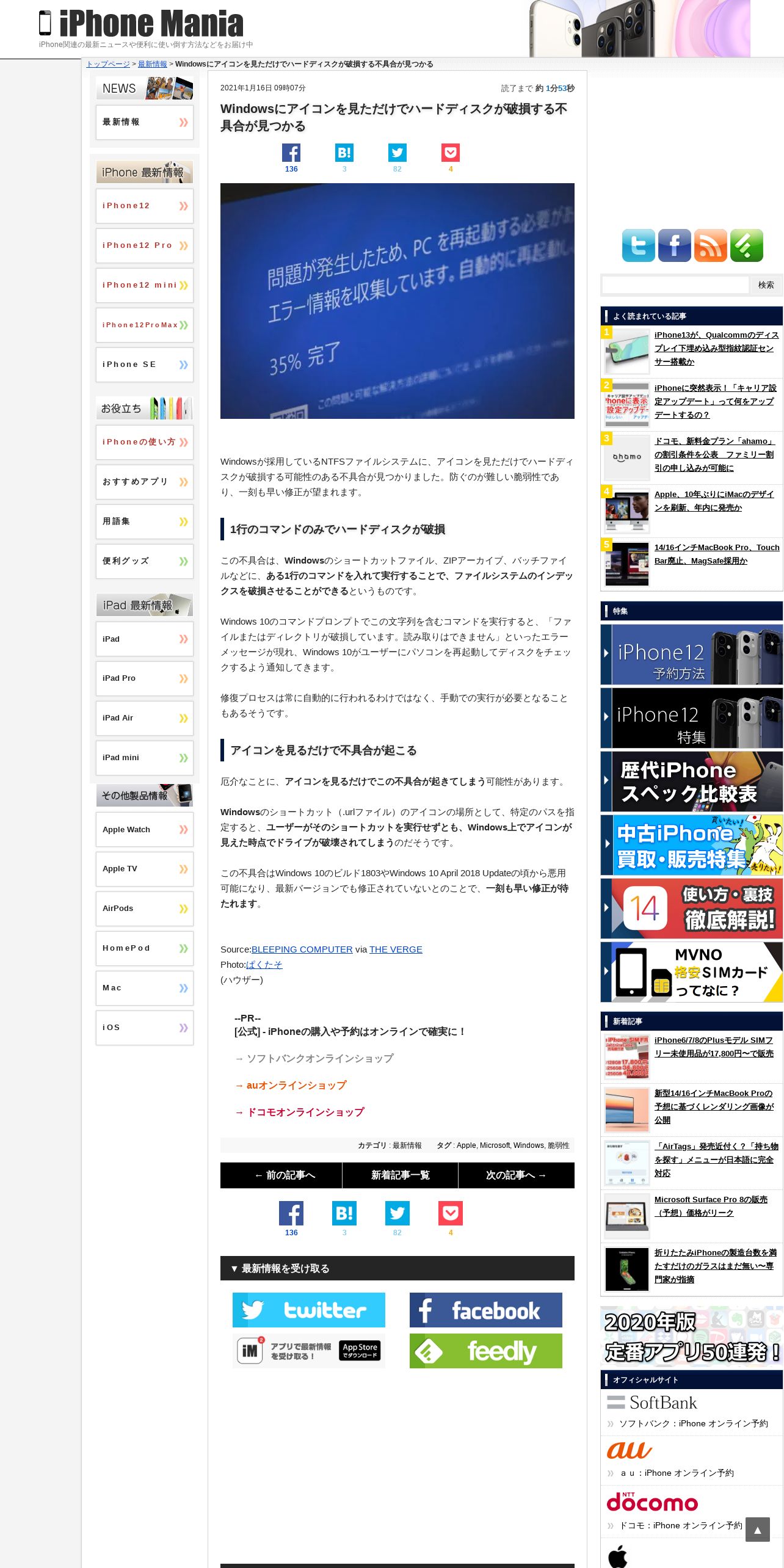Click the bottom Twitter share icon

tap(397, 1213)
